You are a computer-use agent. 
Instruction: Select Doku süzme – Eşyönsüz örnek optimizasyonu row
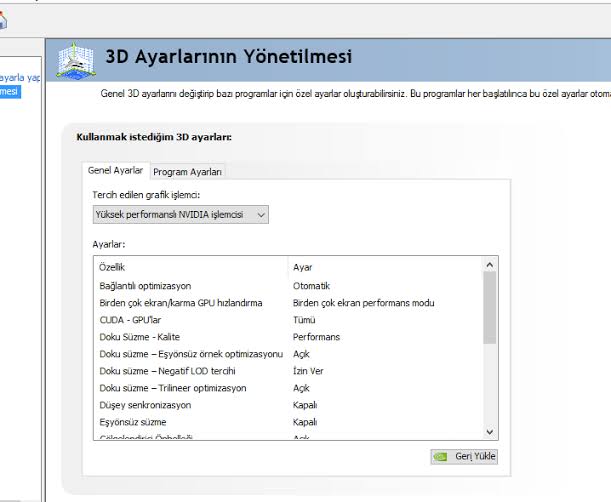point(290,354)
